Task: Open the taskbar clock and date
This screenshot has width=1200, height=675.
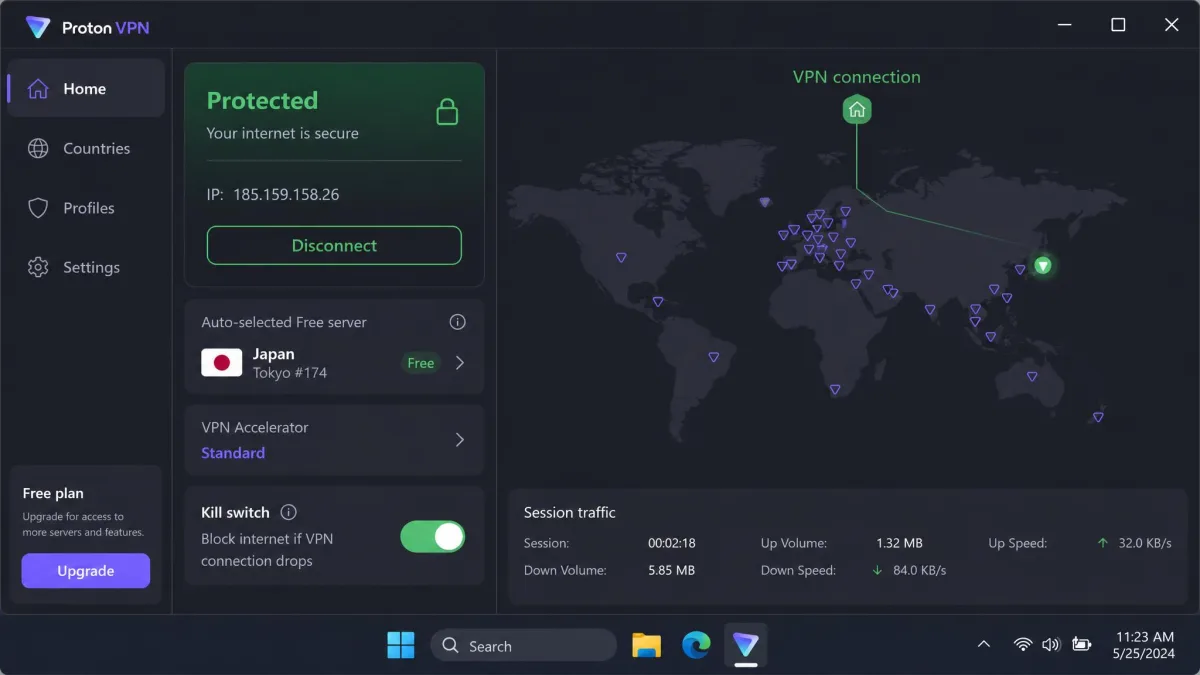Action: (1143, 645)
